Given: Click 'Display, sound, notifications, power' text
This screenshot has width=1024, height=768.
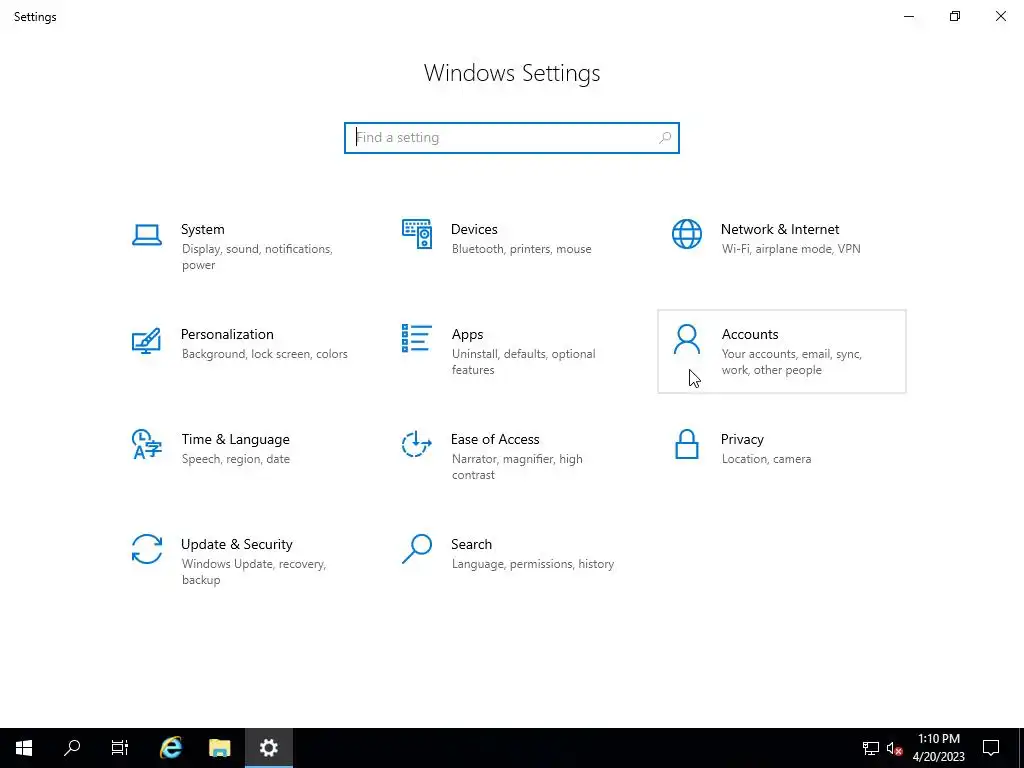Looking at the screenshot, I should [257, 257].
